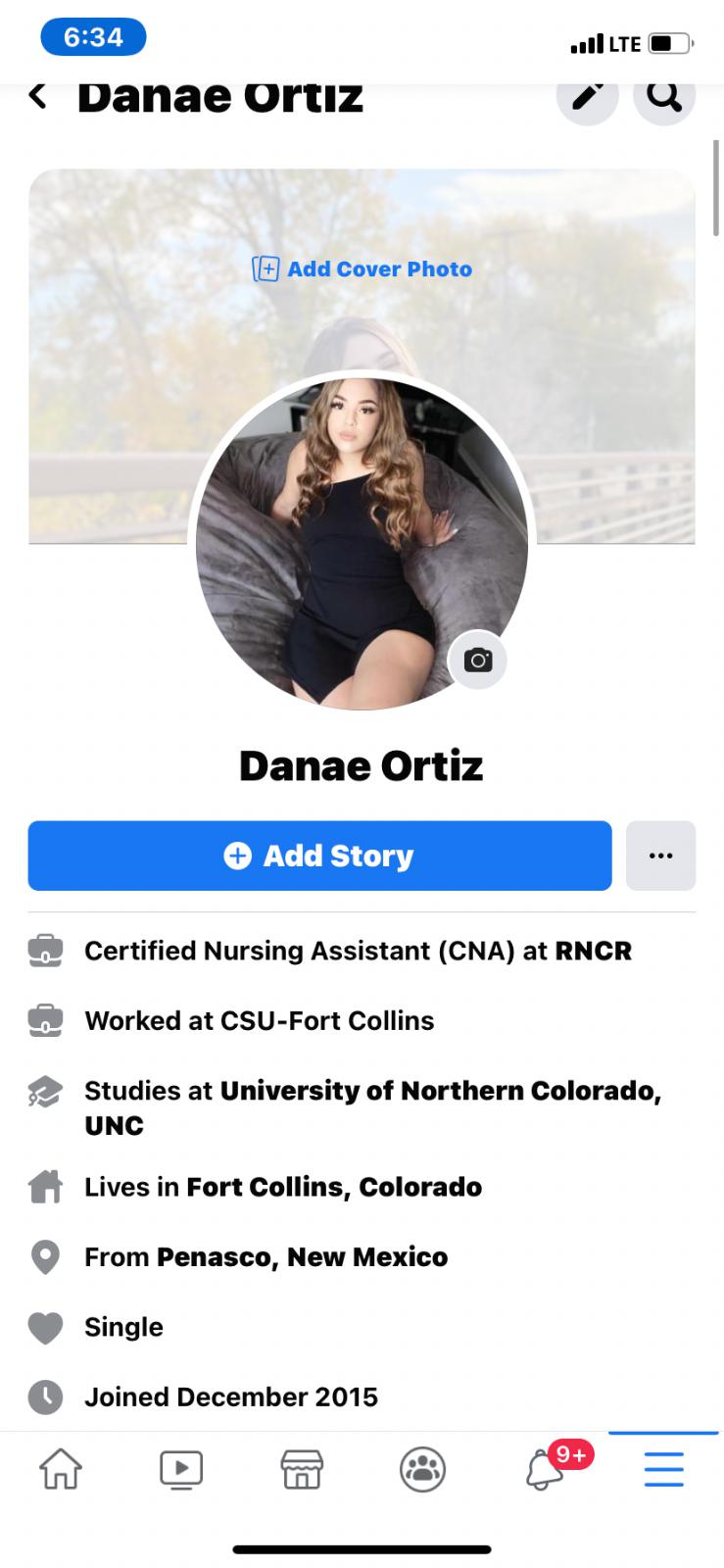
Task: Open the hamburger menu tab
Action: (x=663, y=1469)
